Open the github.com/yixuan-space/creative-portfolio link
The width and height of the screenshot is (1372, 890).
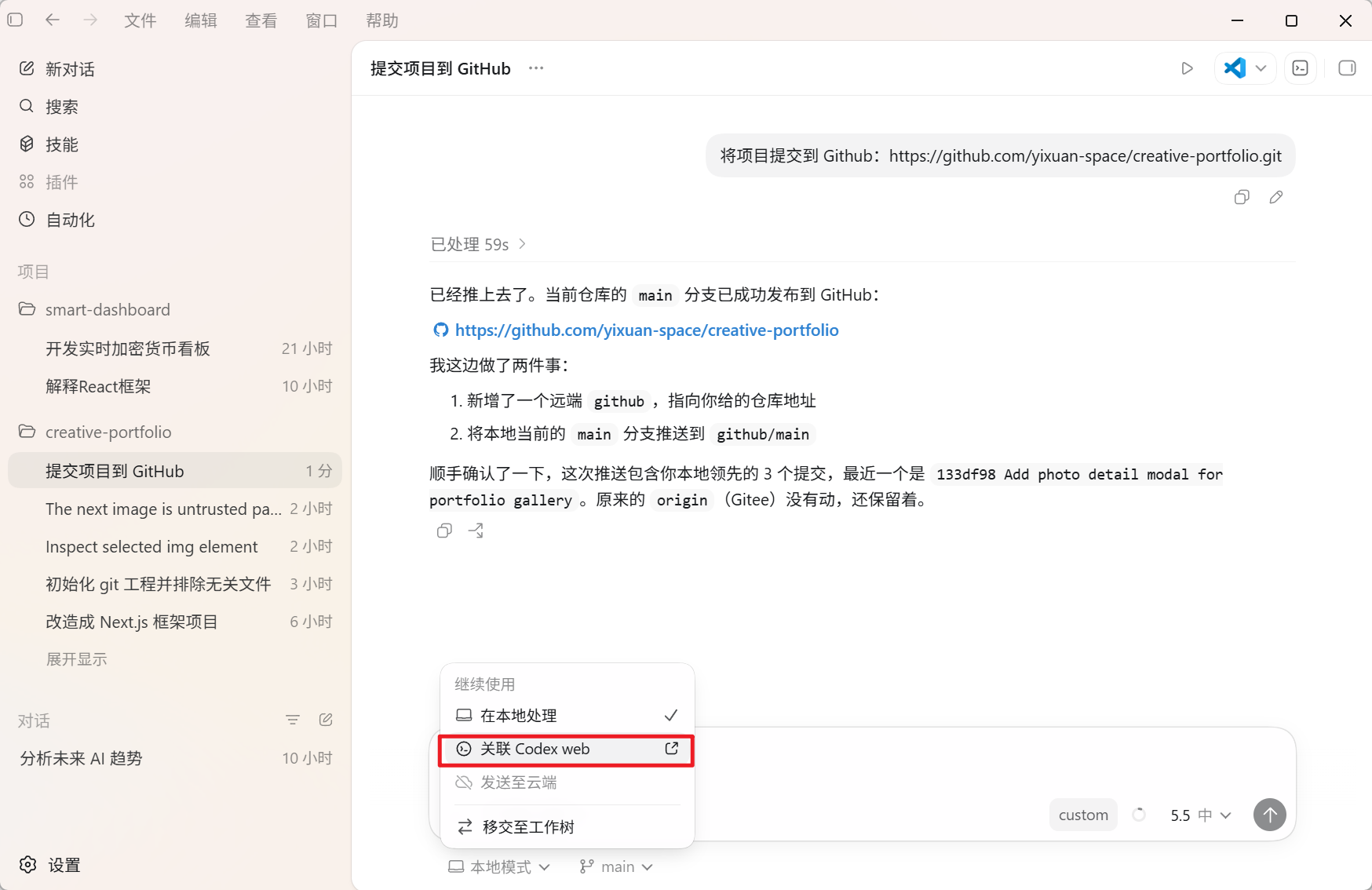(x=646, y=330)
